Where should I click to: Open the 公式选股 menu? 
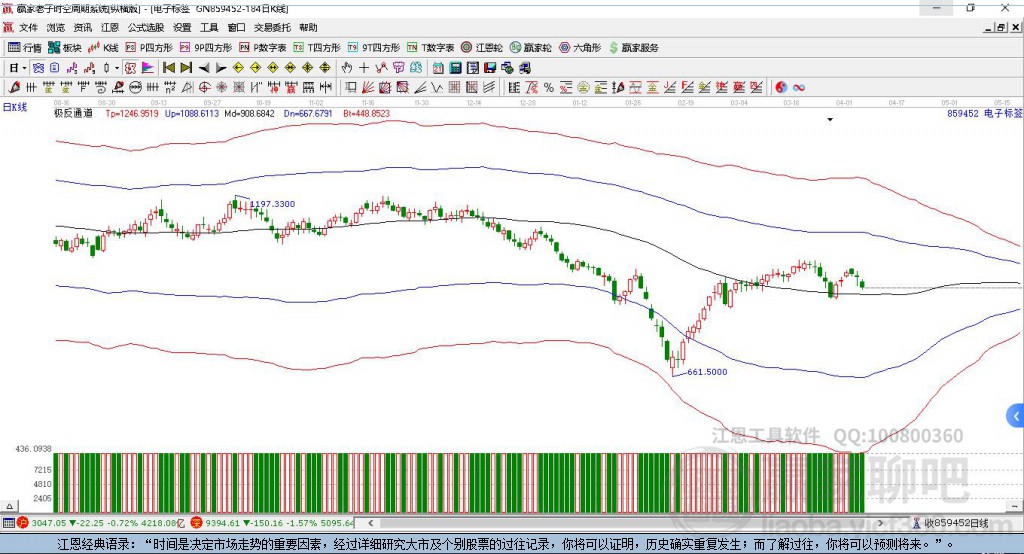(x=146, y=27)
